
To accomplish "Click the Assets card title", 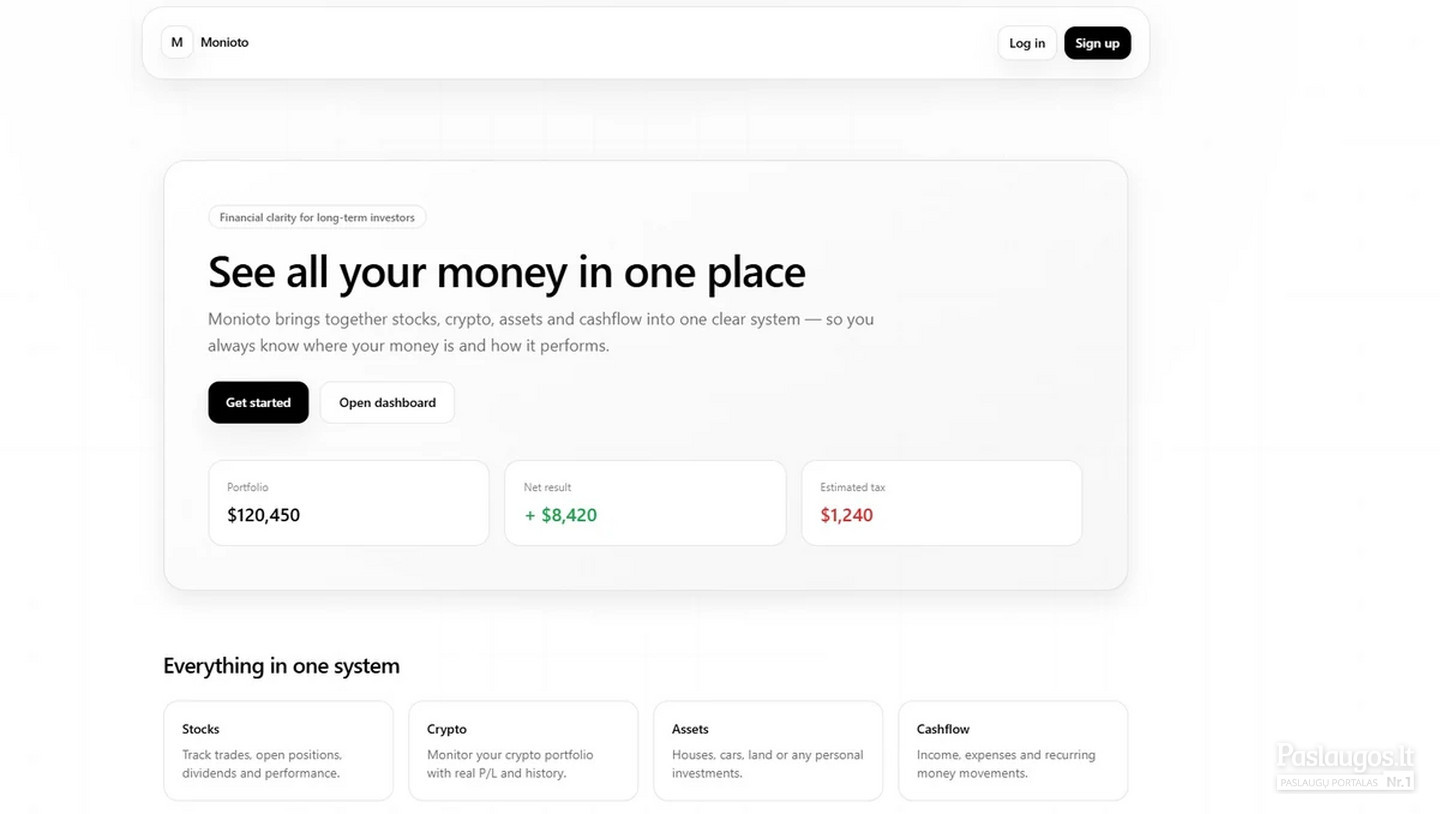I will coord(690,729).
